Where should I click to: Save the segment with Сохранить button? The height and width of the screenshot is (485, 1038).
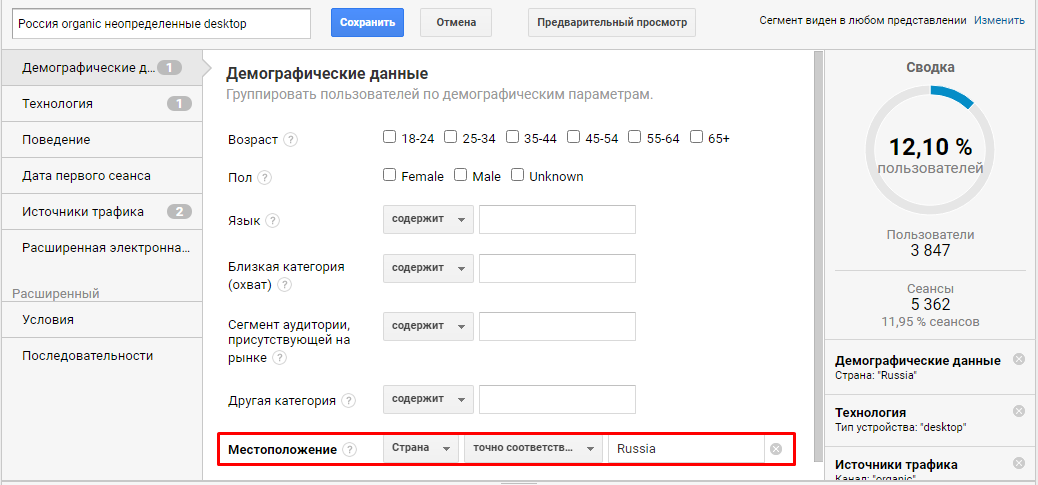(x=367, y=22)
